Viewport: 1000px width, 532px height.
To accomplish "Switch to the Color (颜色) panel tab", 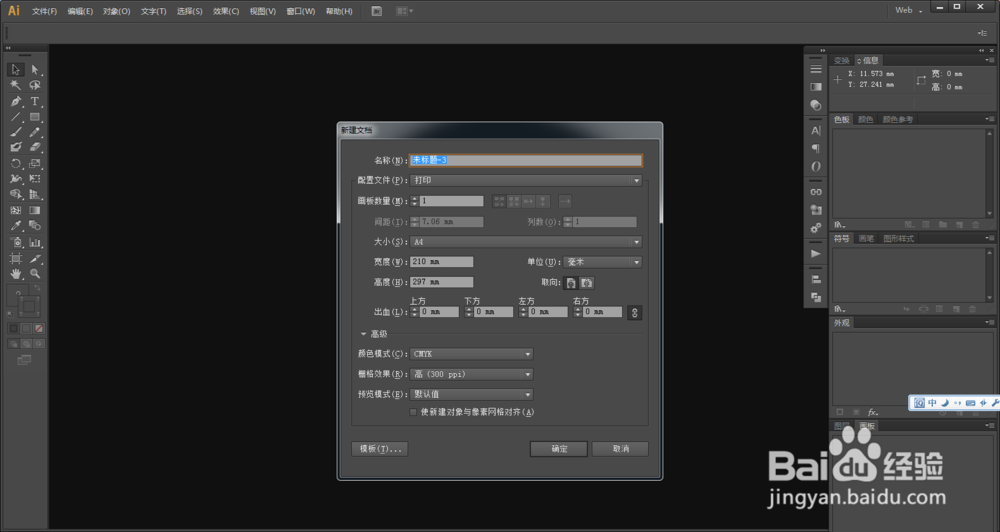I will point(865,119).
